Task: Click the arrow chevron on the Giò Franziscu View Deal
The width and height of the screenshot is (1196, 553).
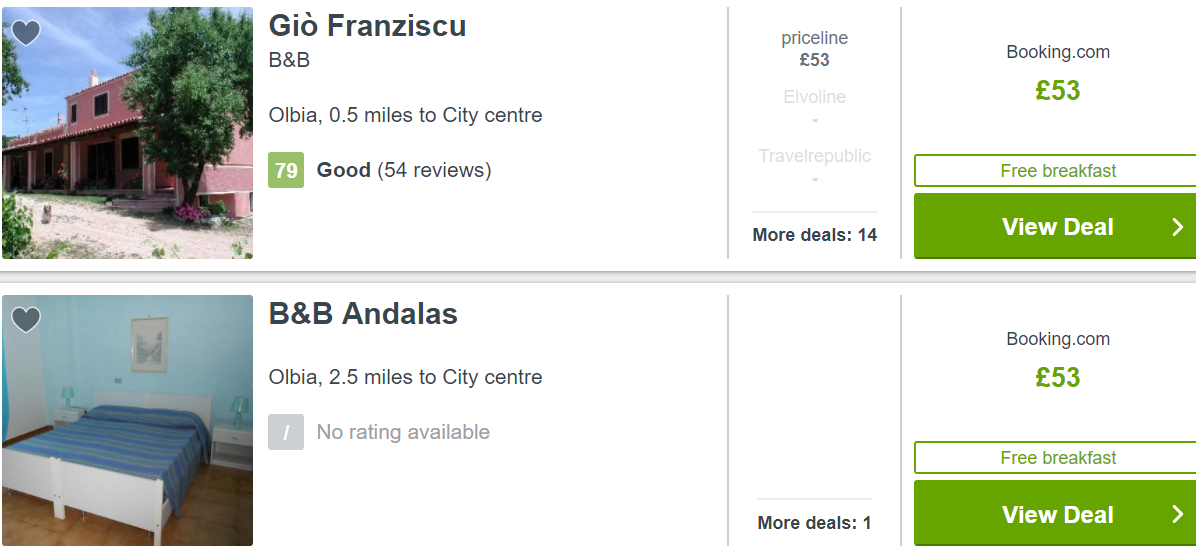Action: [1178, 227]
